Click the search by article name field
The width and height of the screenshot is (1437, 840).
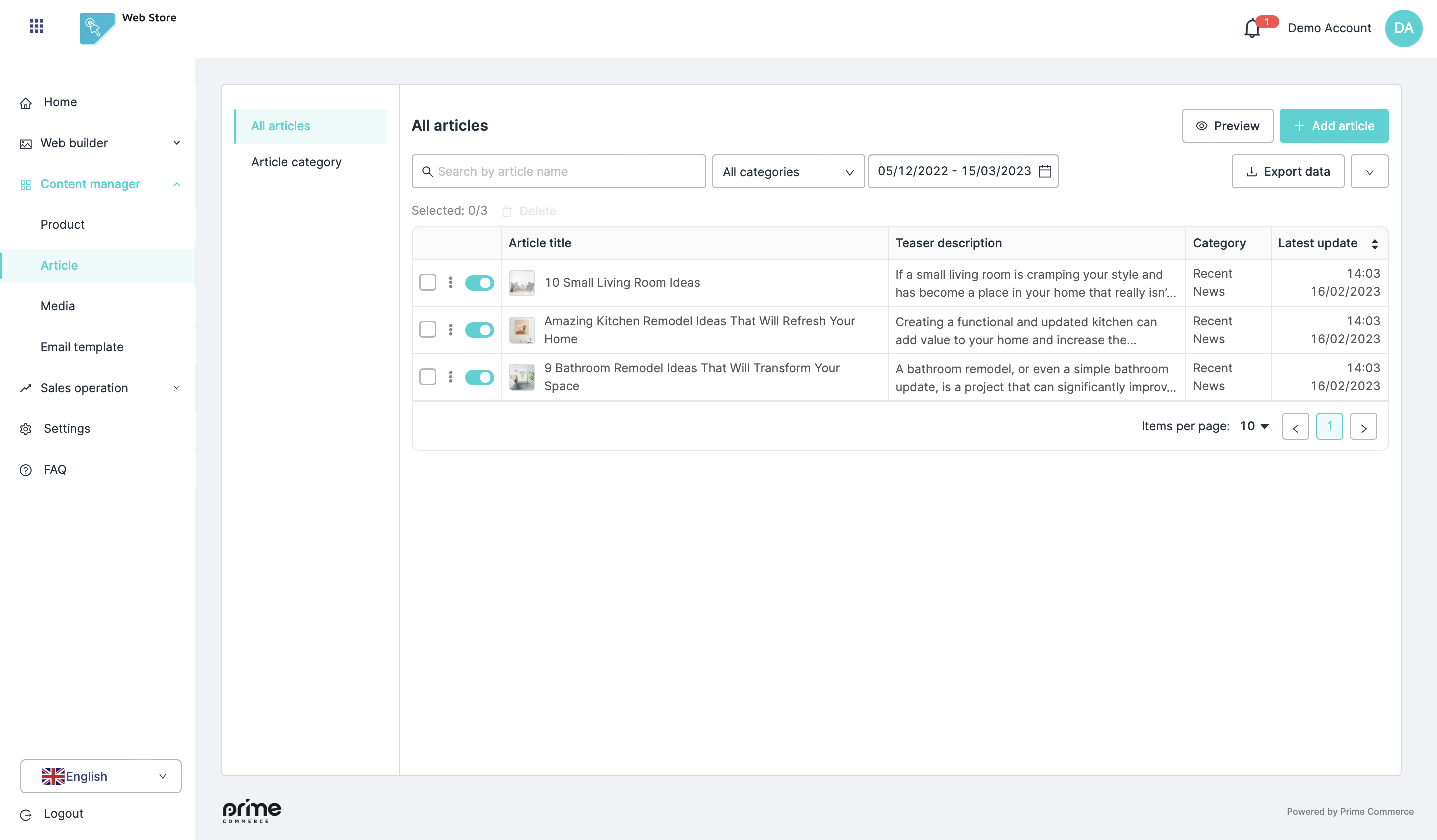coord(559,171)
